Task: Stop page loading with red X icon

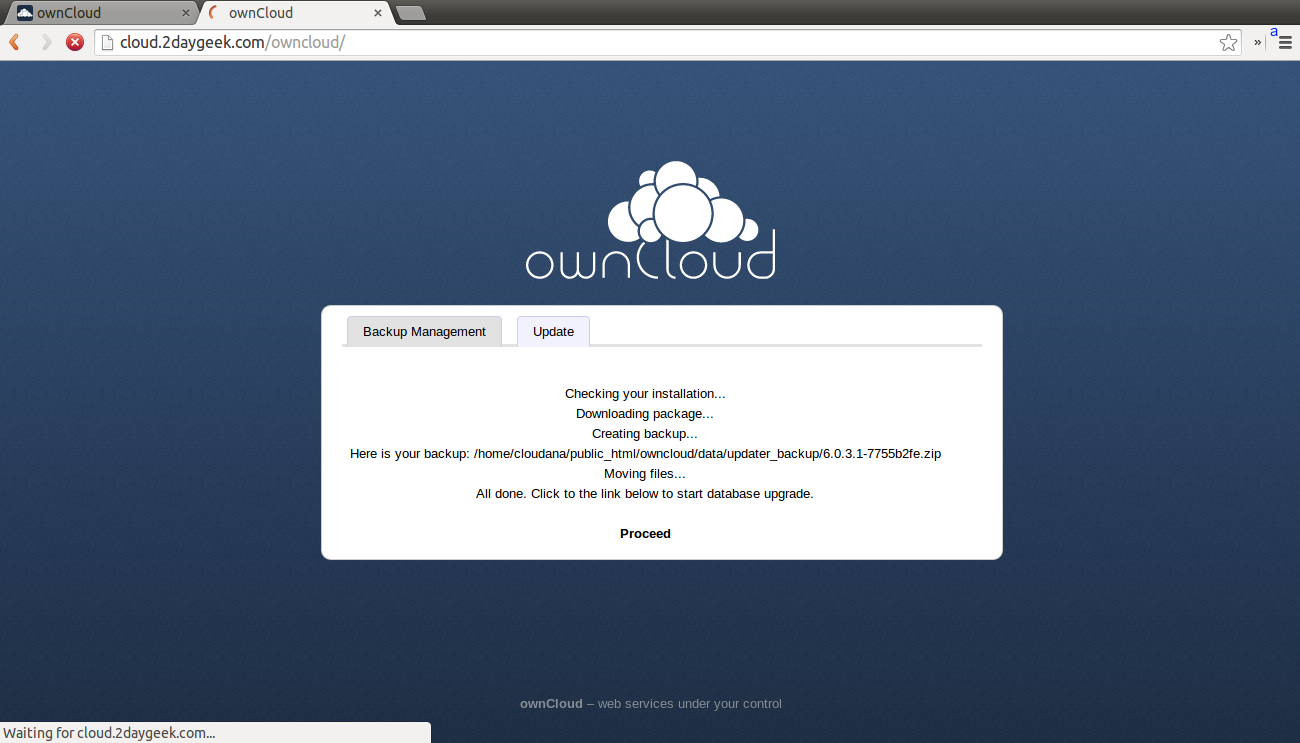Action: [x=75, y=42]
